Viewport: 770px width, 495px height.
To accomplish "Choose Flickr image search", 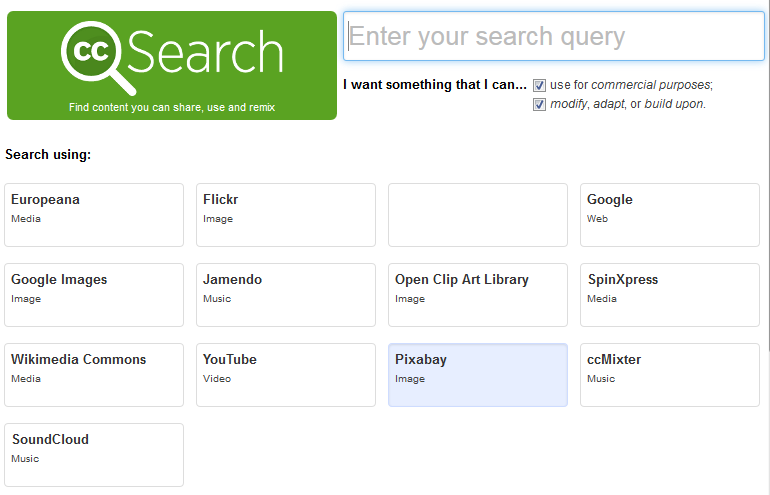I will click(286, 215).
